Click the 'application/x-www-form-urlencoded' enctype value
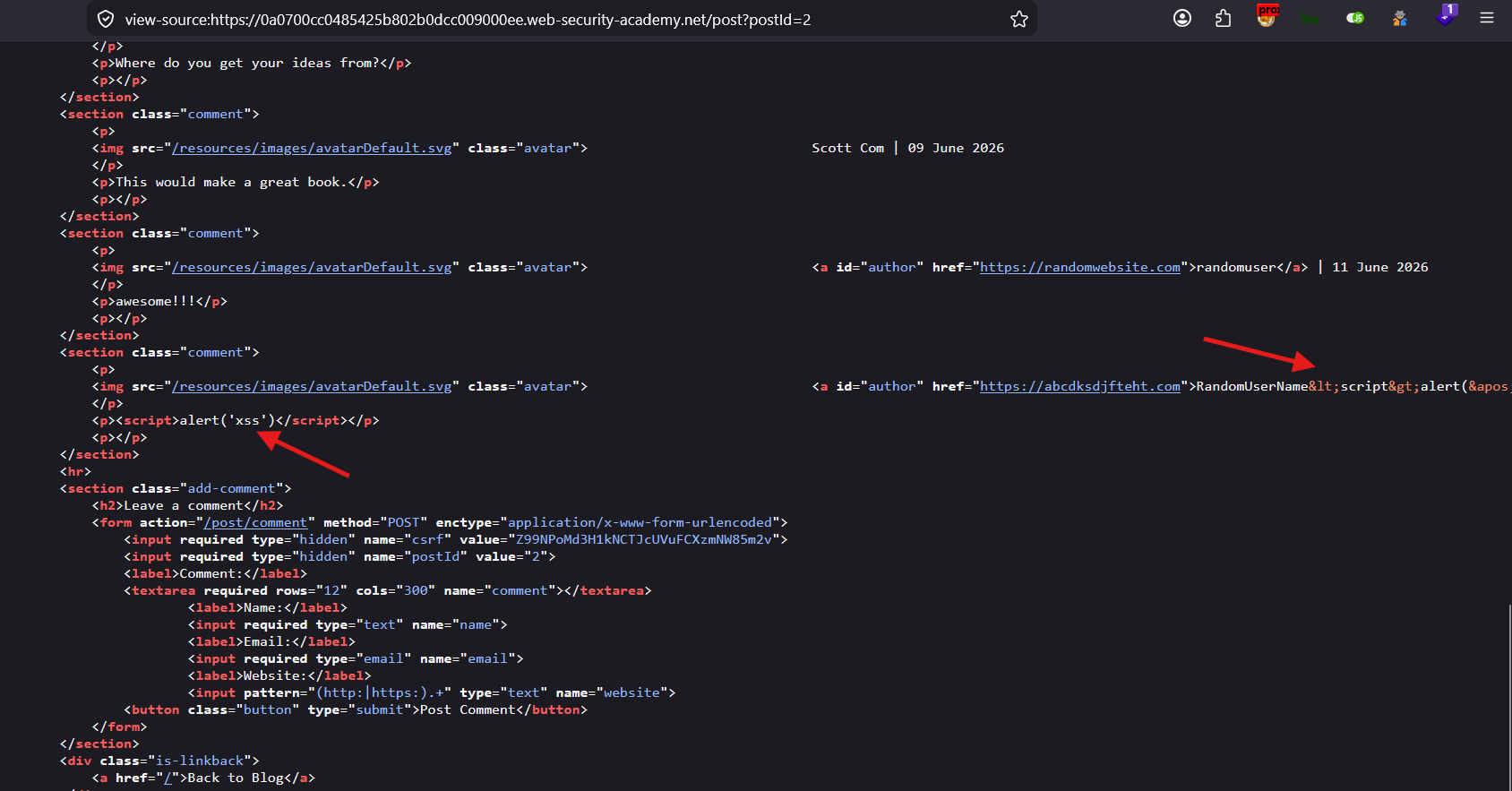Image resolution: width=1512 pixels, height=791 pixels. coord(640,522)
